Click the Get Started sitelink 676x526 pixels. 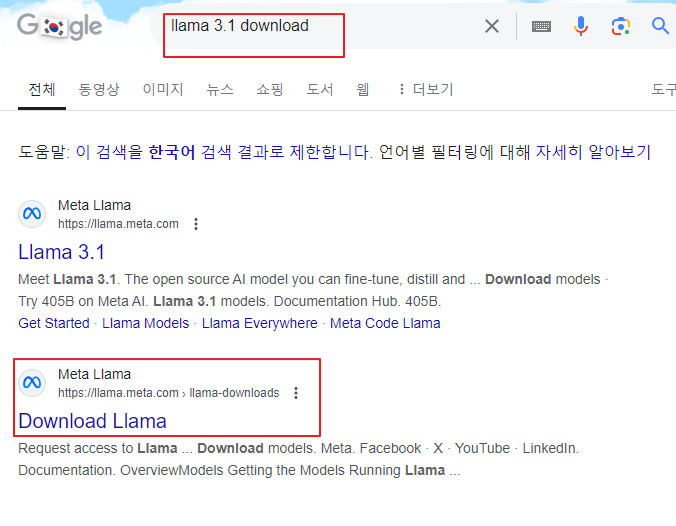pyautogui.click(x=54, y=323)
